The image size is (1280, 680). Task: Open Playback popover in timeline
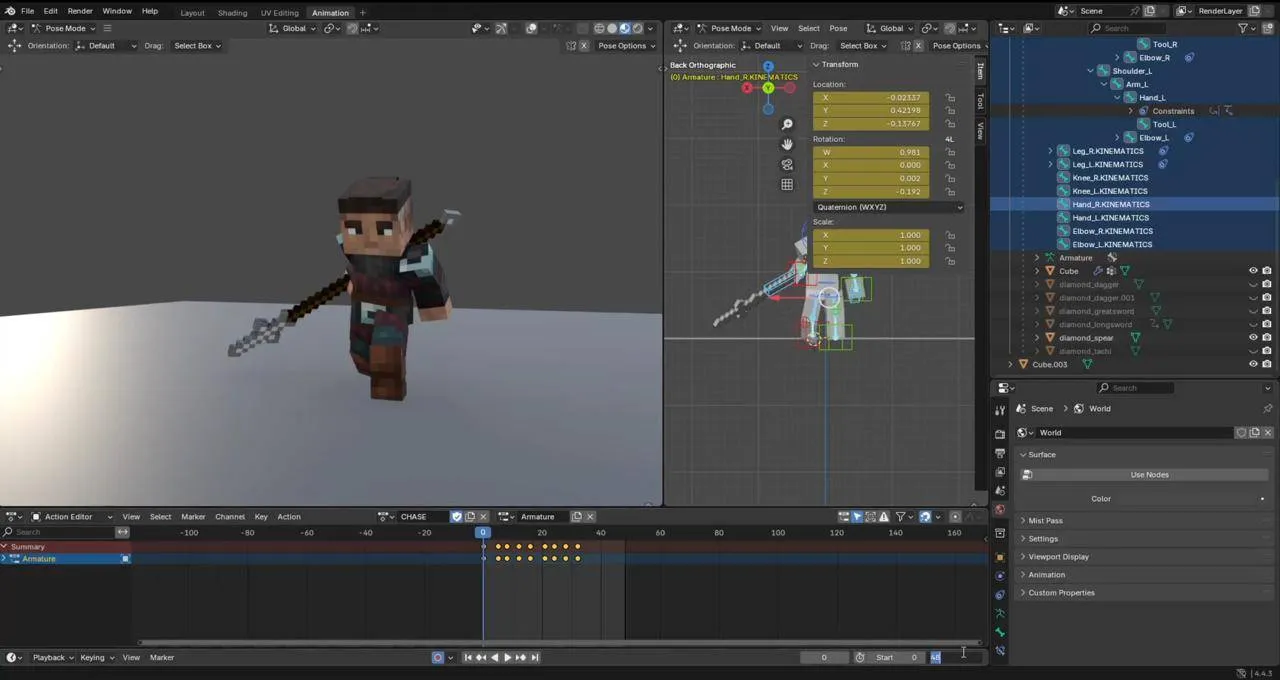(52, 657)
